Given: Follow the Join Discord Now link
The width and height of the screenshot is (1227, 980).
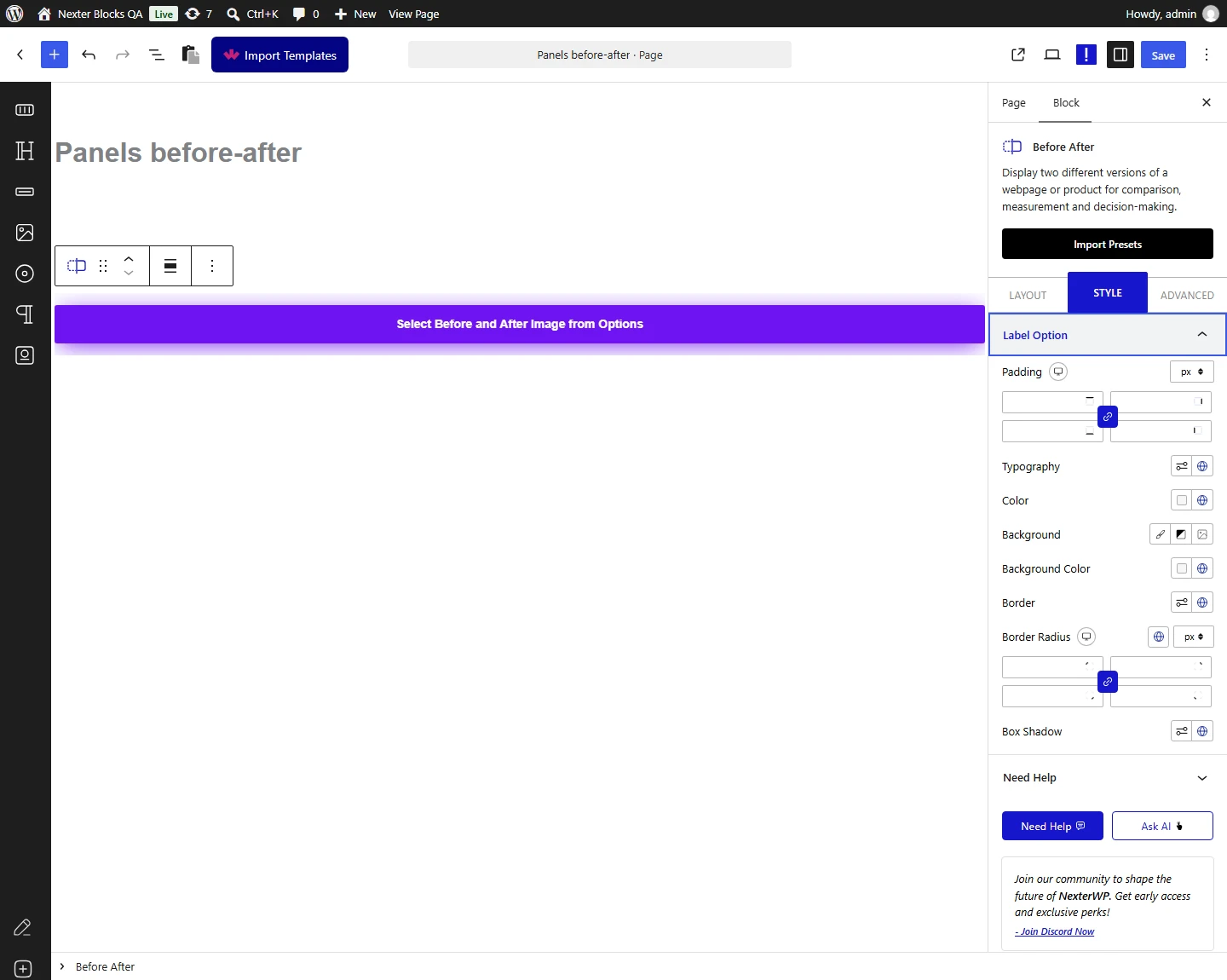Looking at the screenshot, I should click(x=1055, y=931).
